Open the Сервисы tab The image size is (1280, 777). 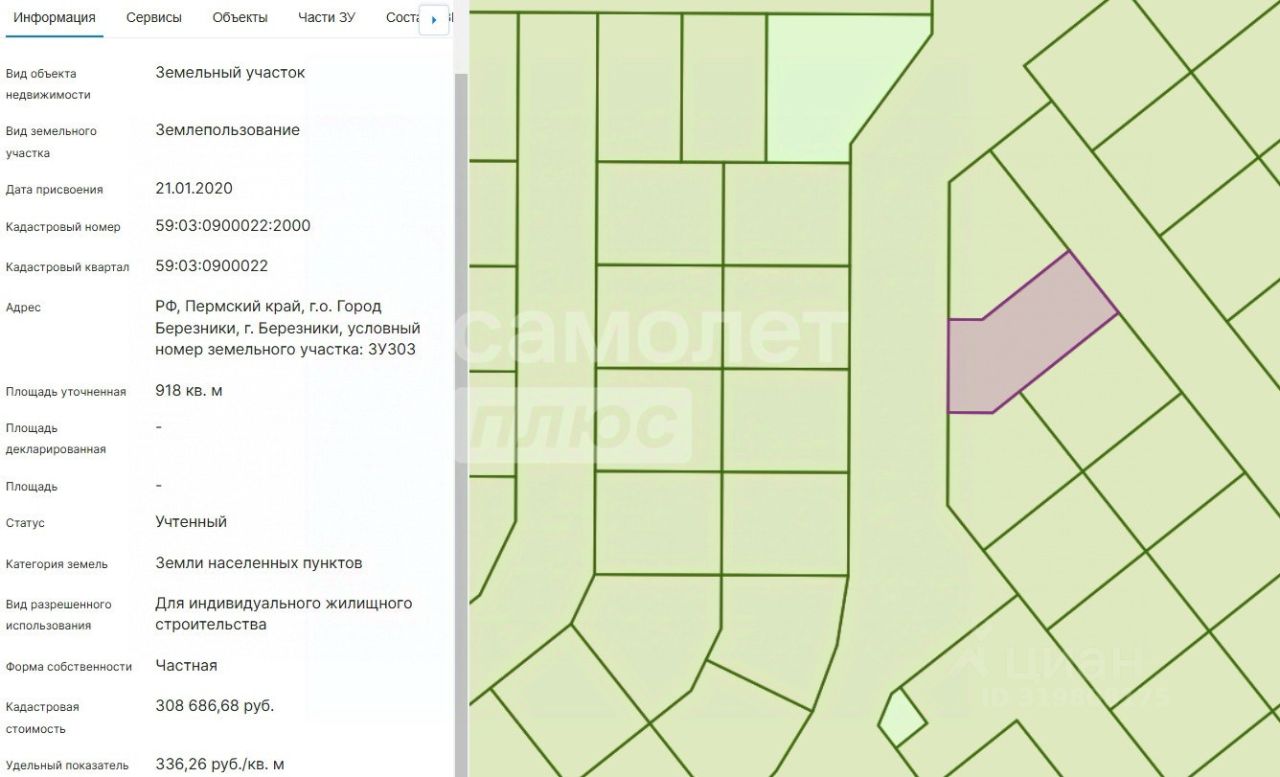point(154,18)
